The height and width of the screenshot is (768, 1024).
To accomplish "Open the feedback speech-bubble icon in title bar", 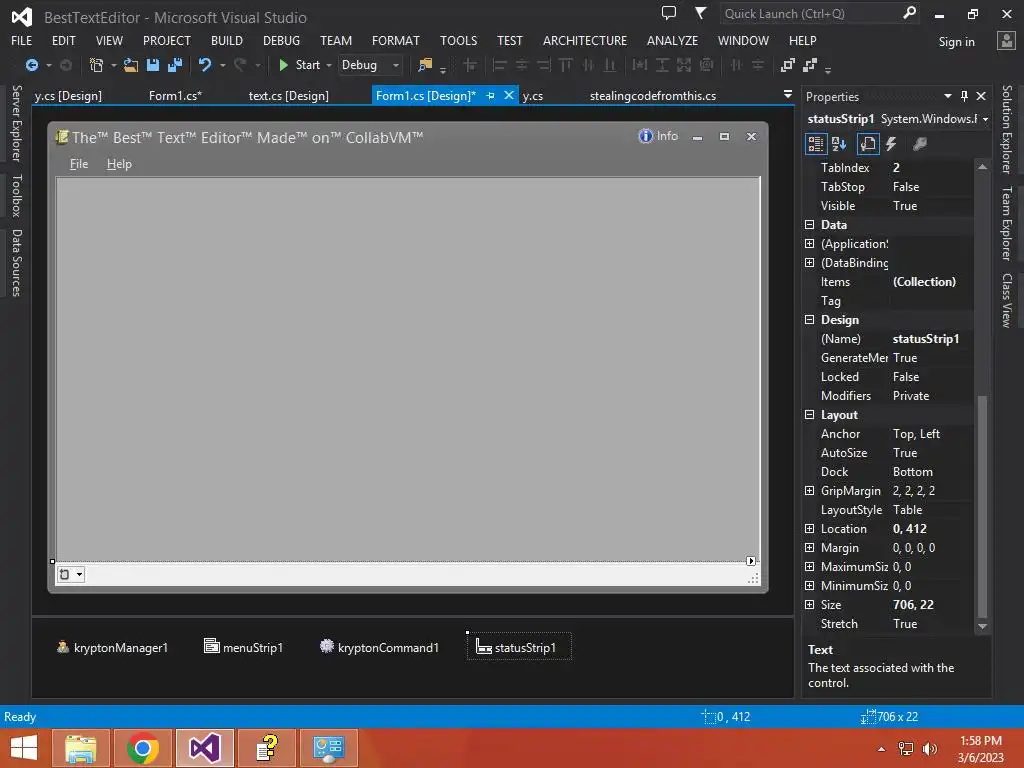I will coord(669,13).
